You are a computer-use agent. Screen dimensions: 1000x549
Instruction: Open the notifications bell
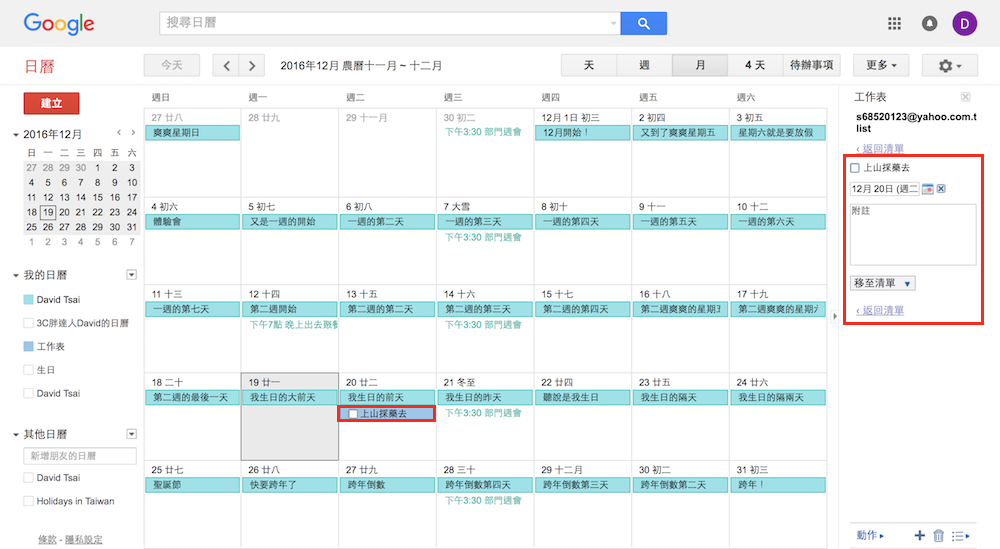[929, 23]
